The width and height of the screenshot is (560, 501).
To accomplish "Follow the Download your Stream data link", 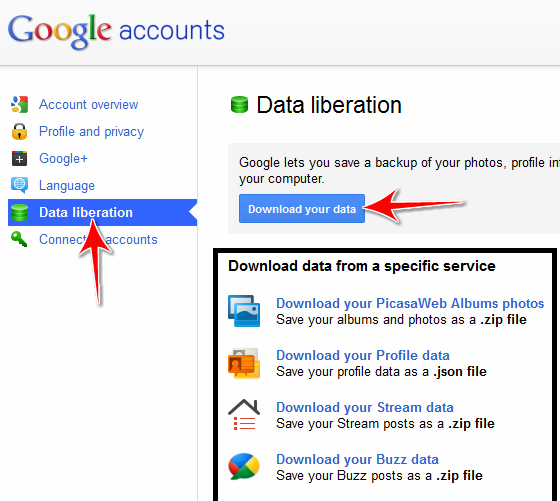I will point(365,407).
